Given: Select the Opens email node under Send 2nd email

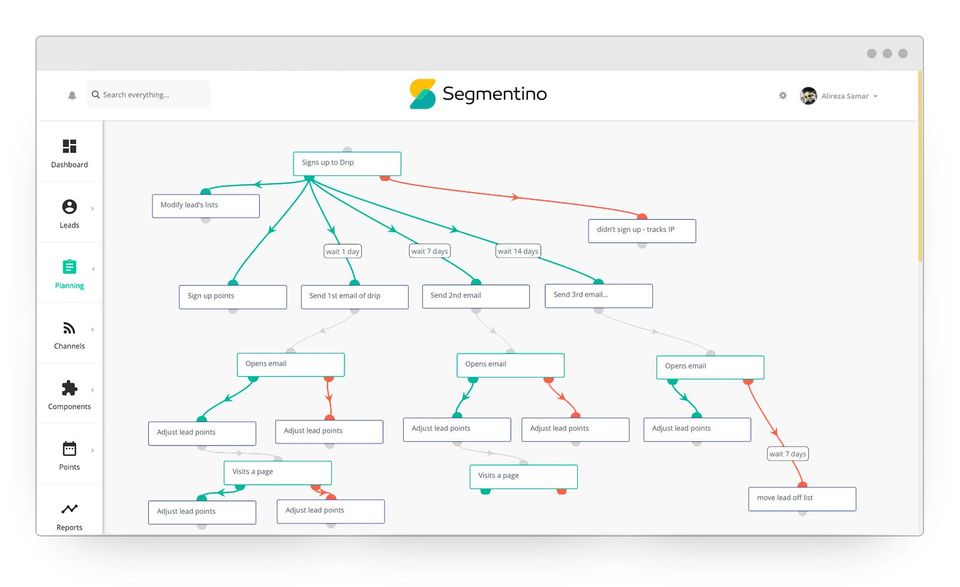Looking at the screenshot, I should [511, 365].
